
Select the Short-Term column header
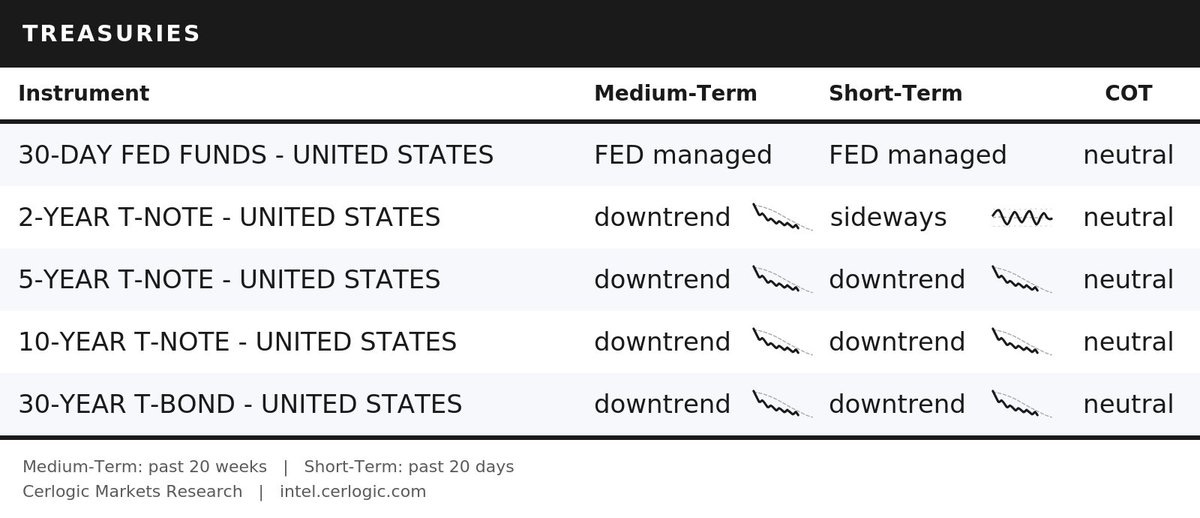(895, 93)
